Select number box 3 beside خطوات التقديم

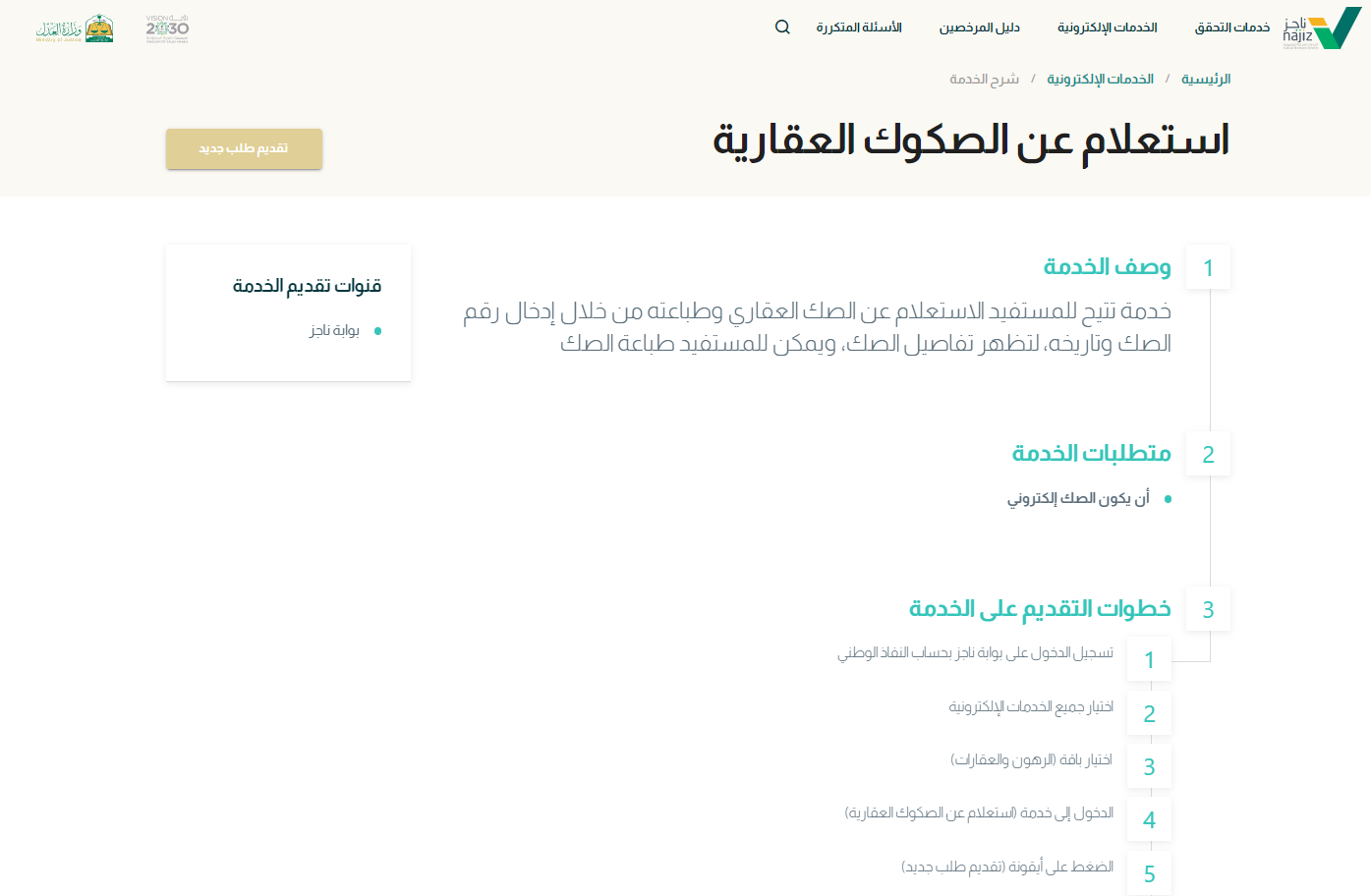(1208, 609)
